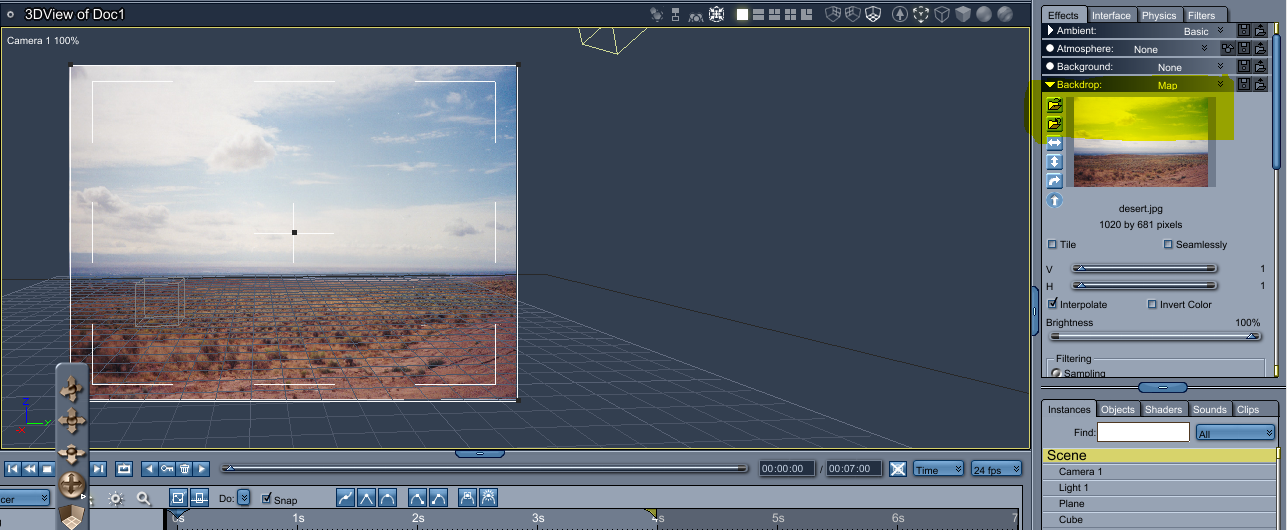The height and width of the screenshot is (530, 1287).
Task: Click the first working box plane icon
Action: [x=834, y=14]
